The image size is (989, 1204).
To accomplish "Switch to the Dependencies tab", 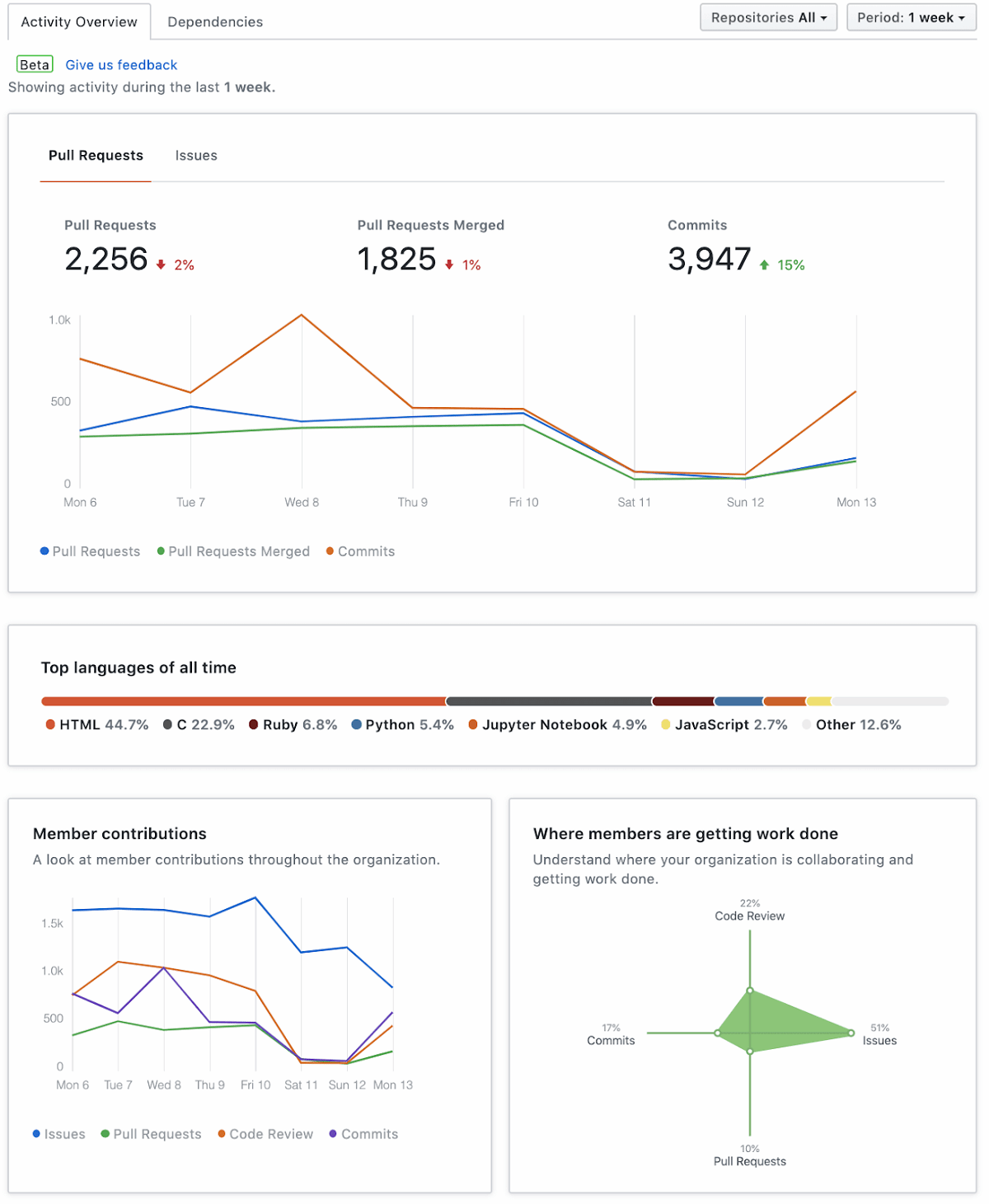I will tap(214, 21).
